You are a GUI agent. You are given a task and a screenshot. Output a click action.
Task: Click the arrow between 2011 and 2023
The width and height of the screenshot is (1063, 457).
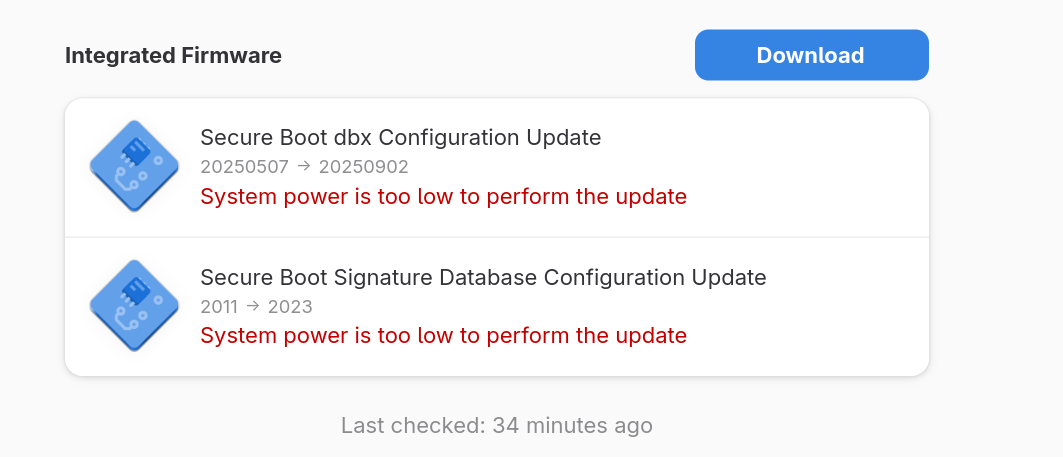pyautogui.click(x=254, y=306)
